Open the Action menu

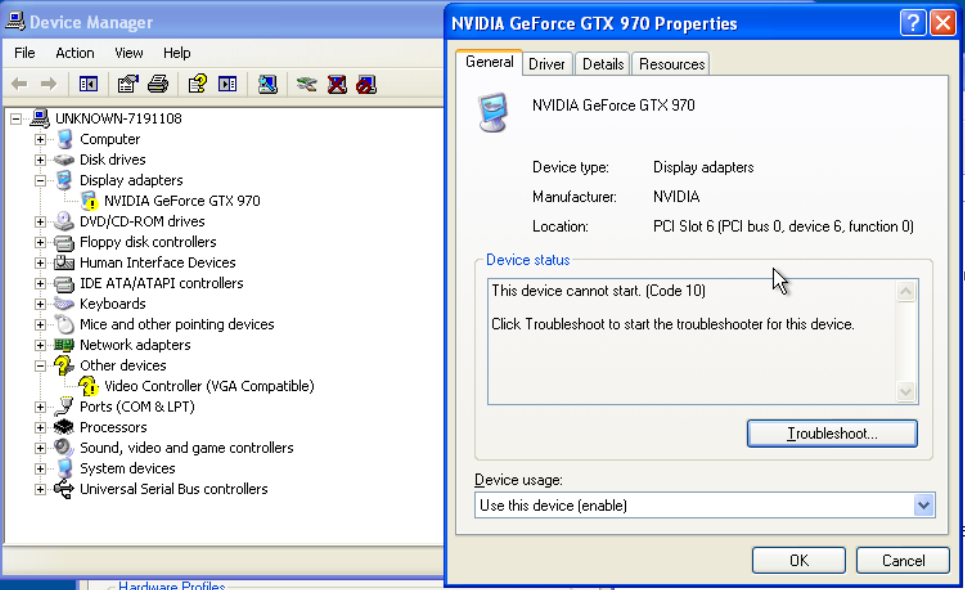(x=74, y=53)
